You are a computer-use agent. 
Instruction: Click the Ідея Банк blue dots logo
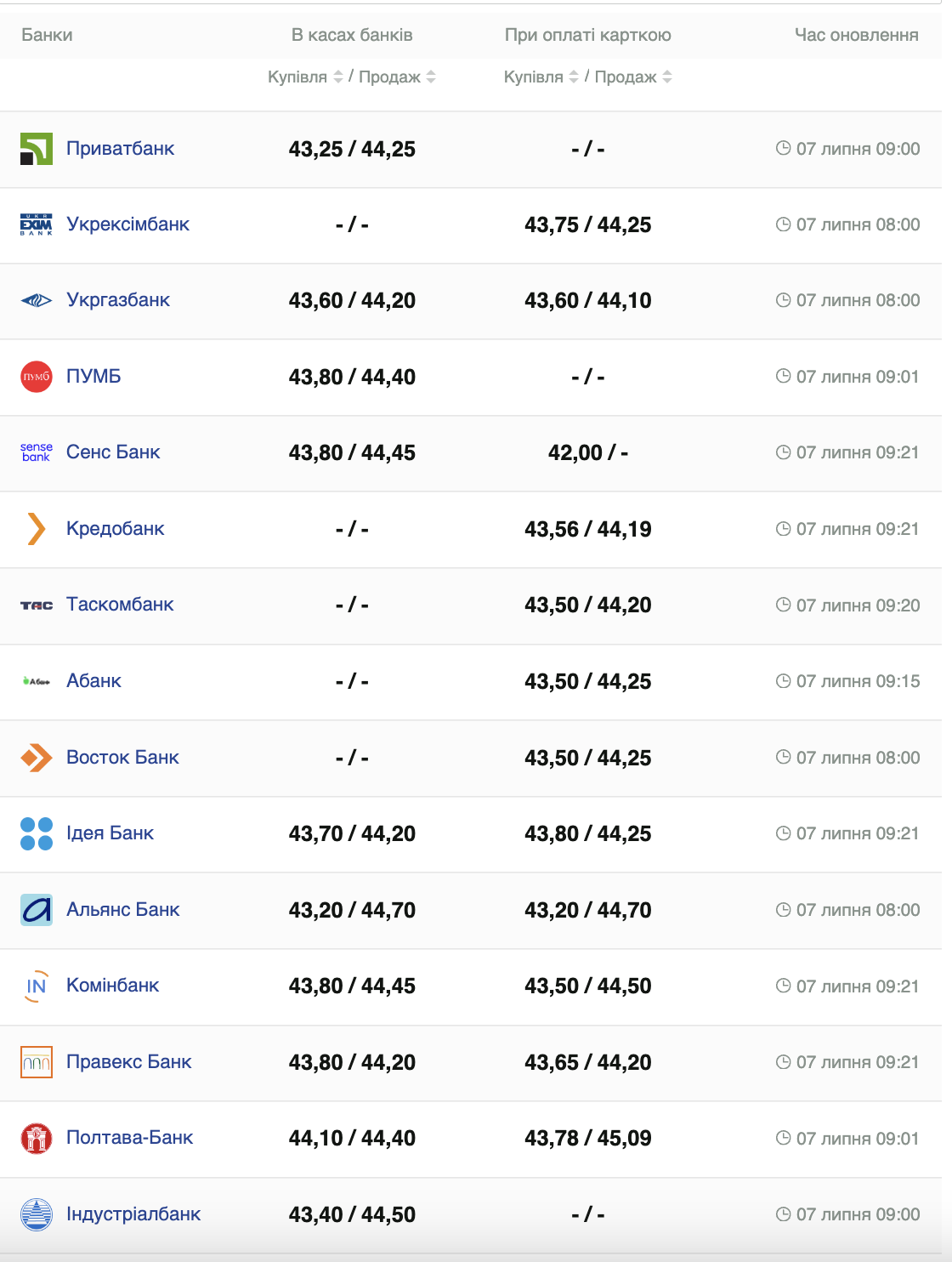coord(37,833)
